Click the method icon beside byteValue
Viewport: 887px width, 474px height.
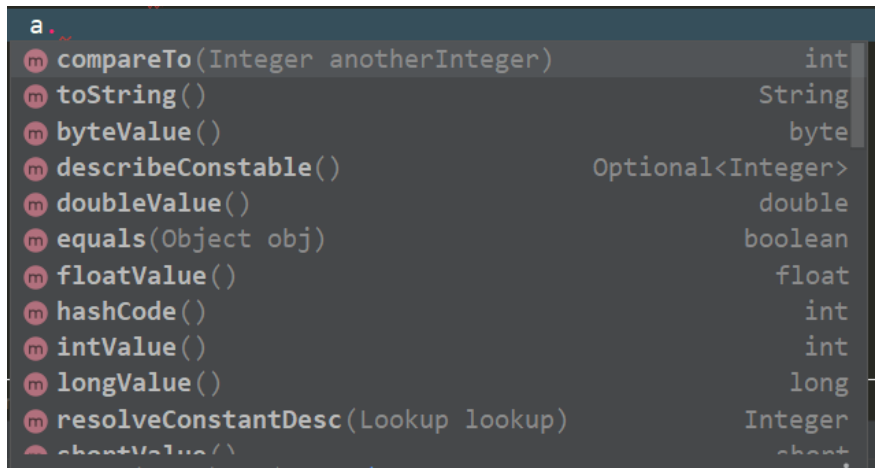(x=35, y=132)
